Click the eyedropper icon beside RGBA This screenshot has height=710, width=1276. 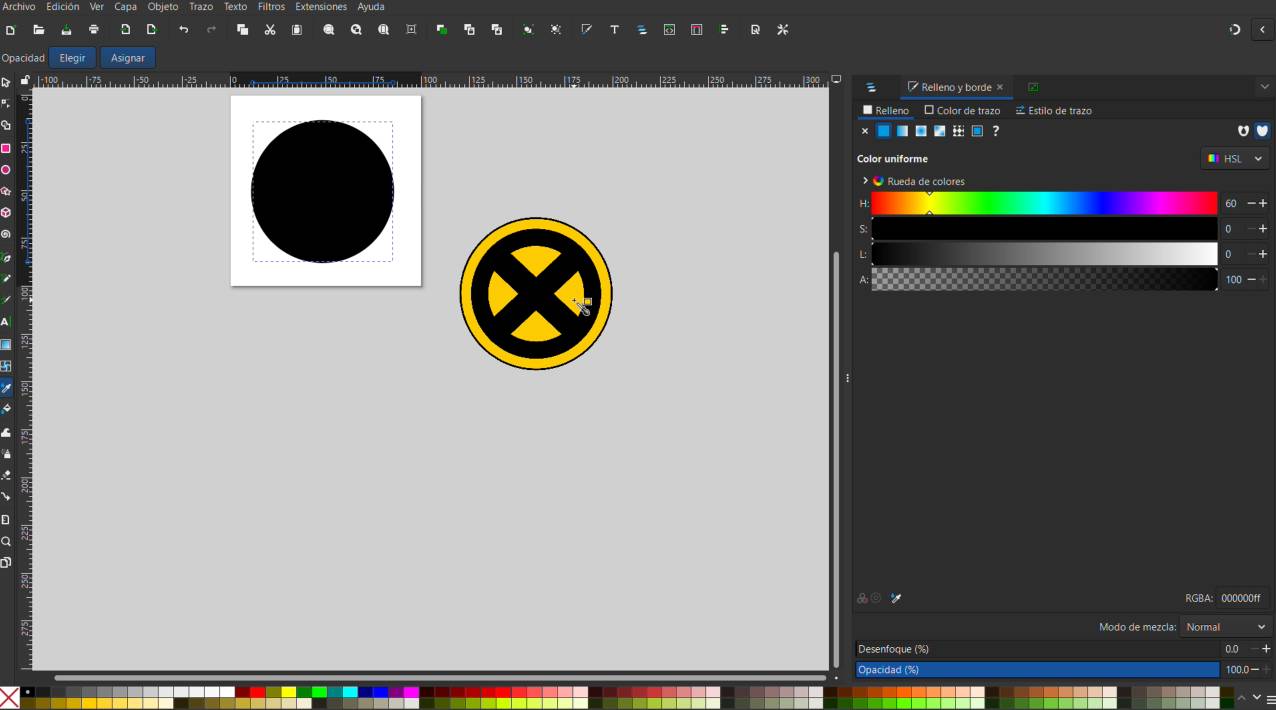[896, 599]
